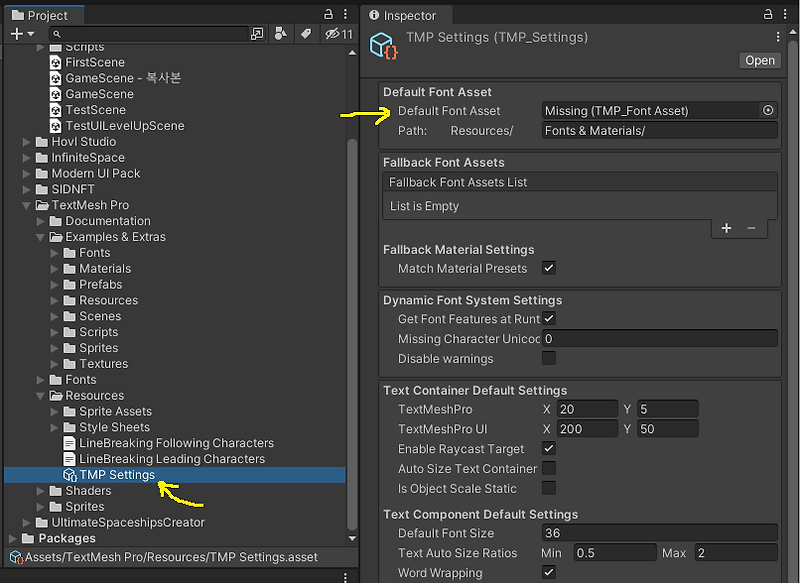Click the Project tree vertical scrollbar

pyautogui.click(x=352, y=335)
